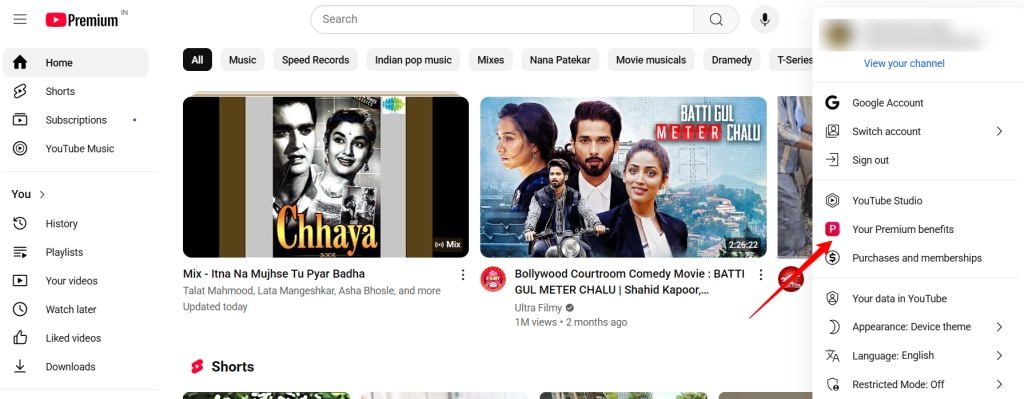Click Ultra Filmy channel avatar

click(493, 279)
